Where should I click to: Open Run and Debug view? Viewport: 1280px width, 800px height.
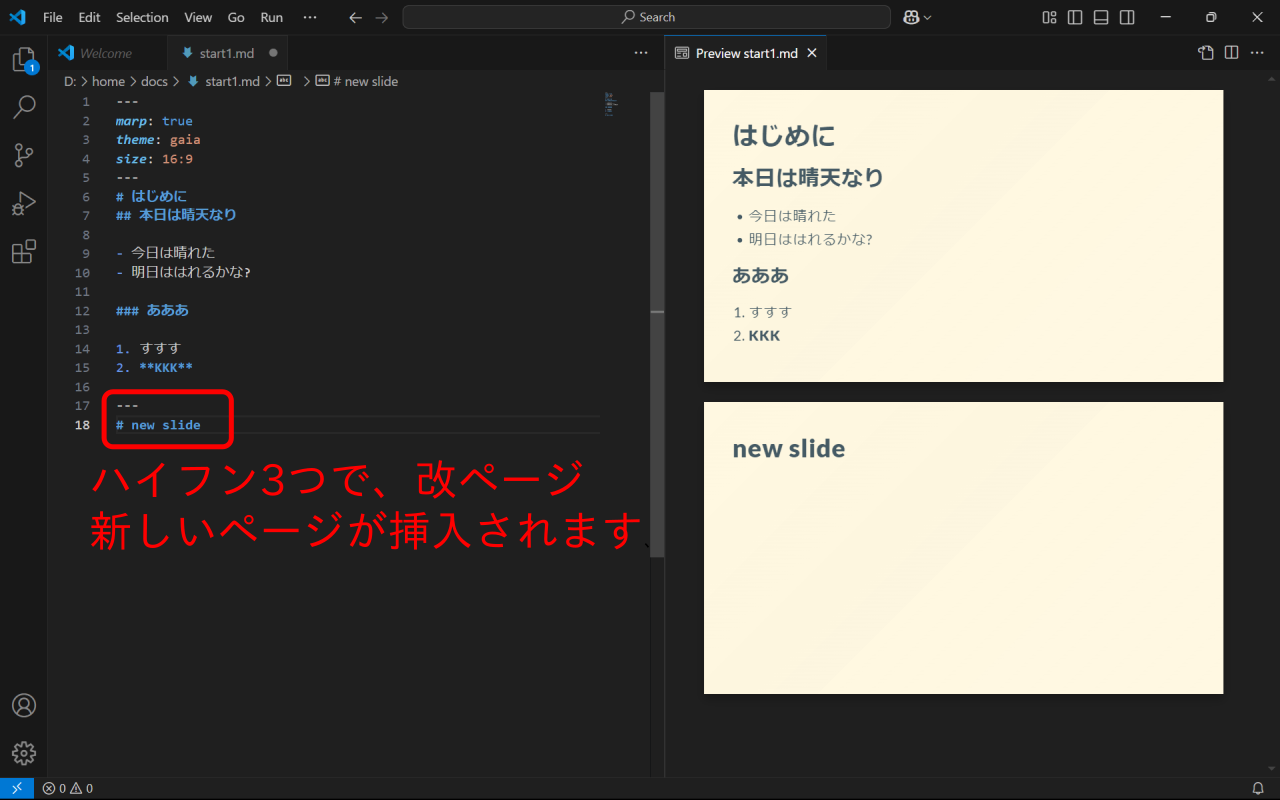24,204
